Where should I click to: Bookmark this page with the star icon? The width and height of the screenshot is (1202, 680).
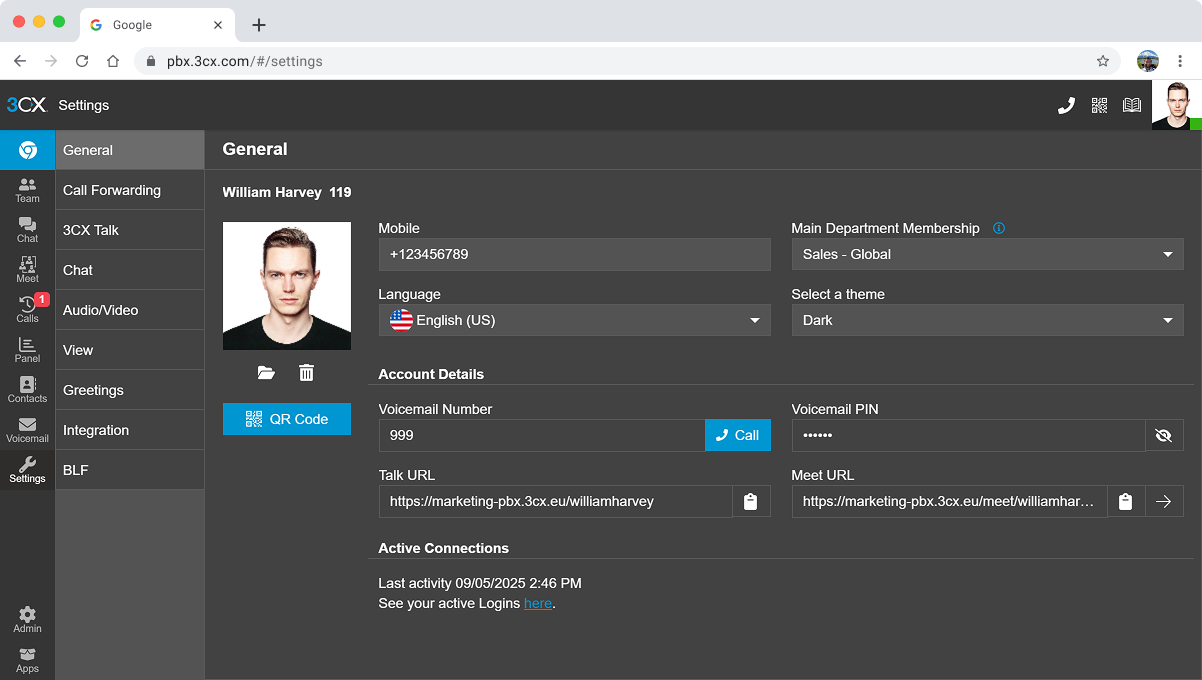[x=1103, y=61]
